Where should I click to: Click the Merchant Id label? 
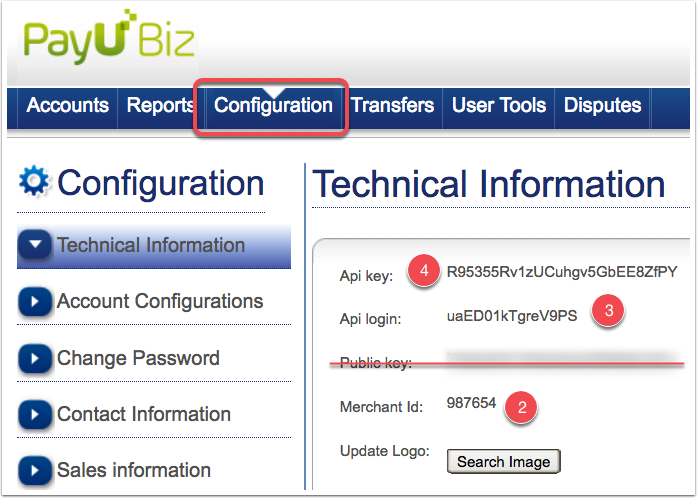(x=381, y=406)
